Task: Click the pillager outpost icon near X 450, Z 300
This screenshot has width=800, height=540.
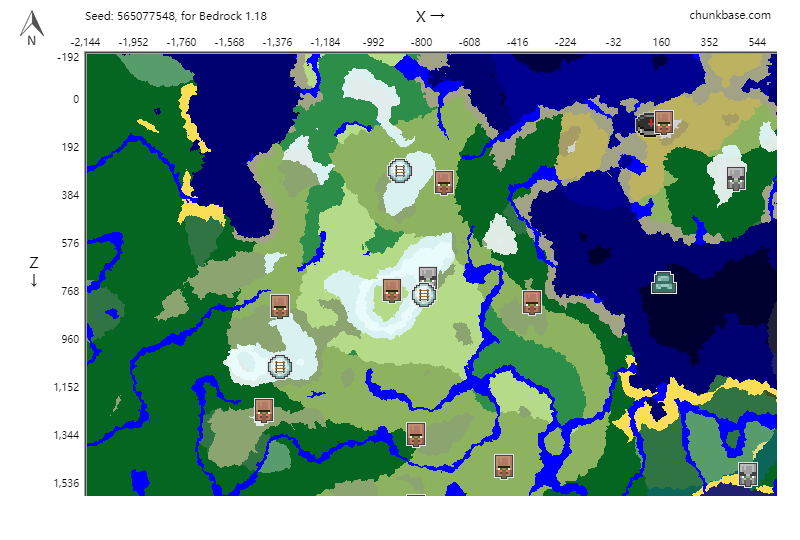Action: pyautogui.click(x=736, y=178)
